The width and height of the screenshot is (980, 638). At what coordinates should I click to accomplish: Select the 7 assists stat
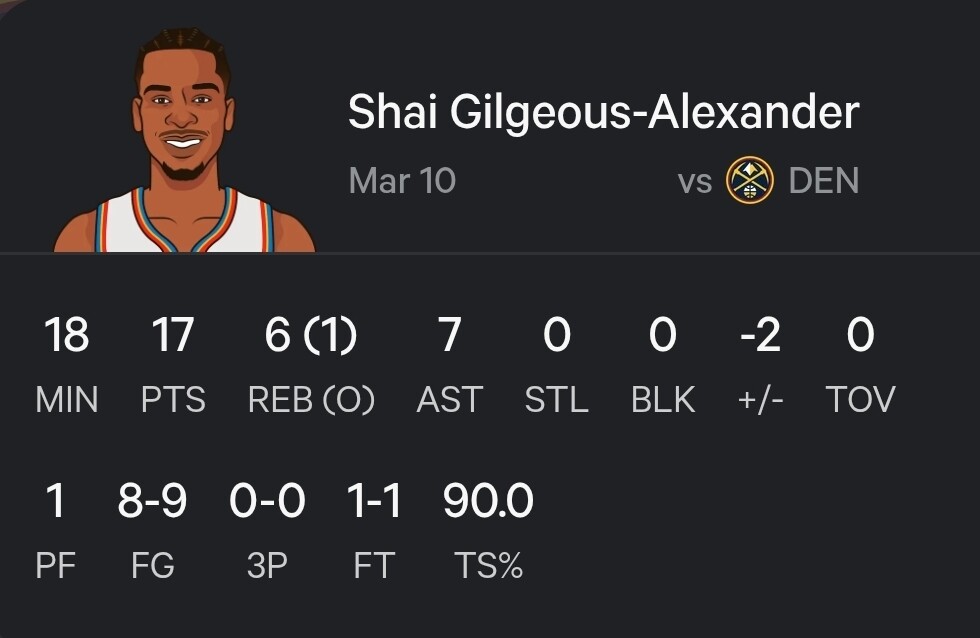point(449,335)
